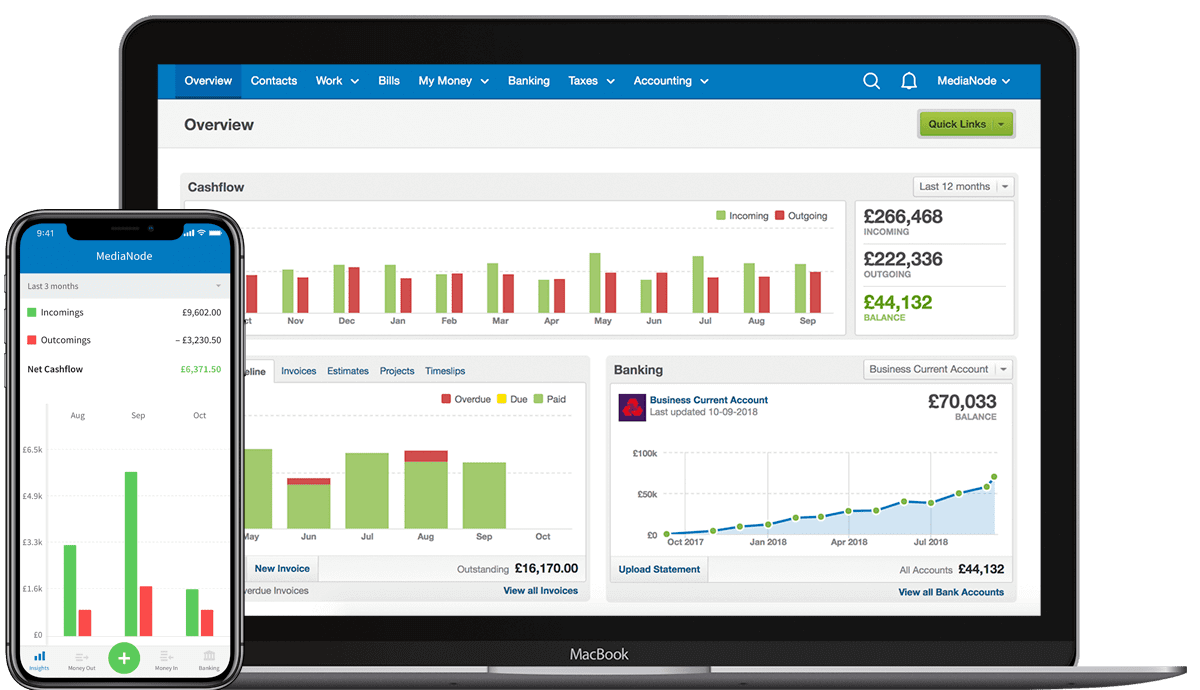Open the Work dropdown menu
This screenshot has width=1200, height=690.
337,81
